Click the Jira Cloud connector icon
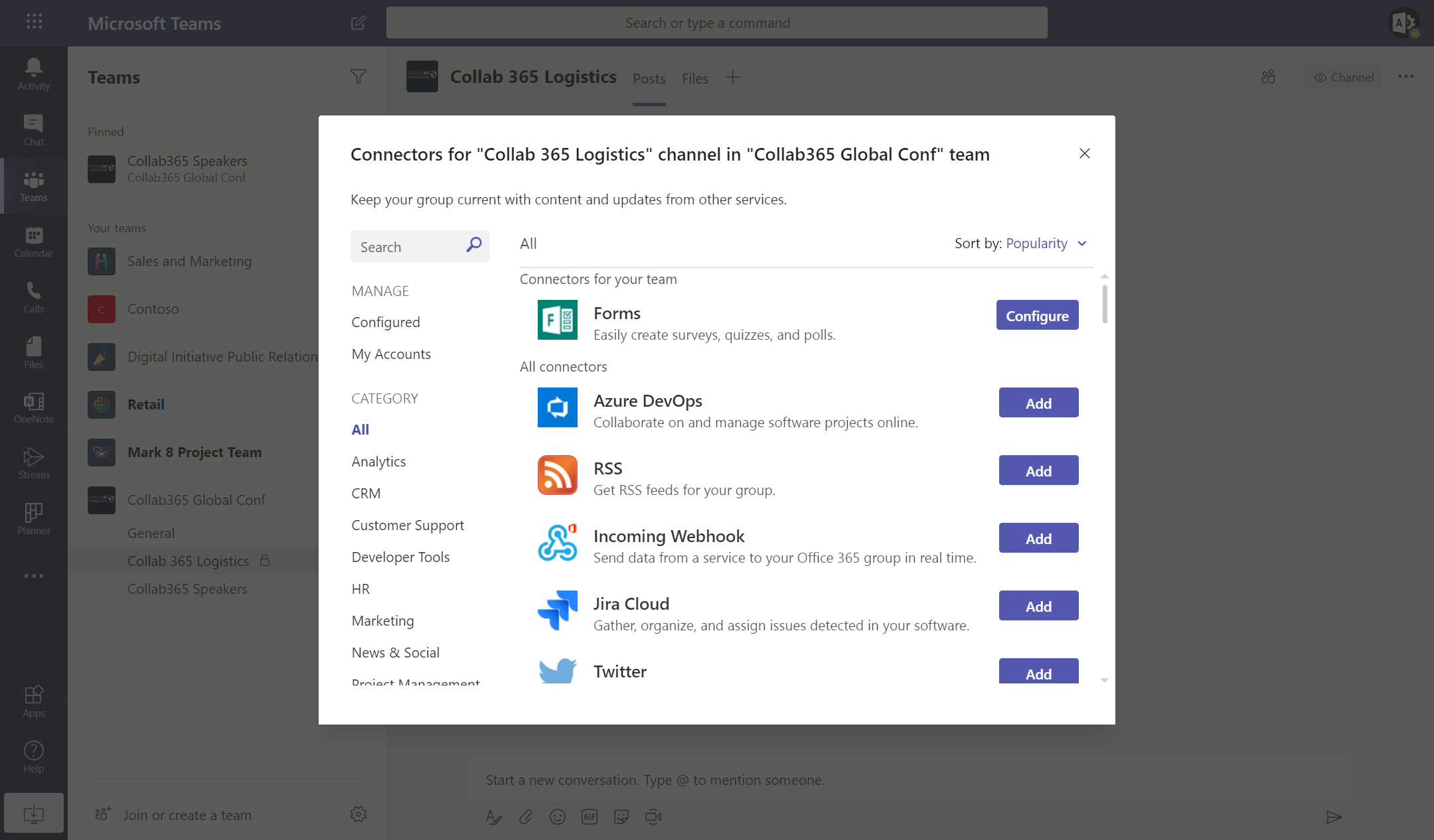Image resolution: width=1434 pixels, height=840 pixels. tap(558, 610)
